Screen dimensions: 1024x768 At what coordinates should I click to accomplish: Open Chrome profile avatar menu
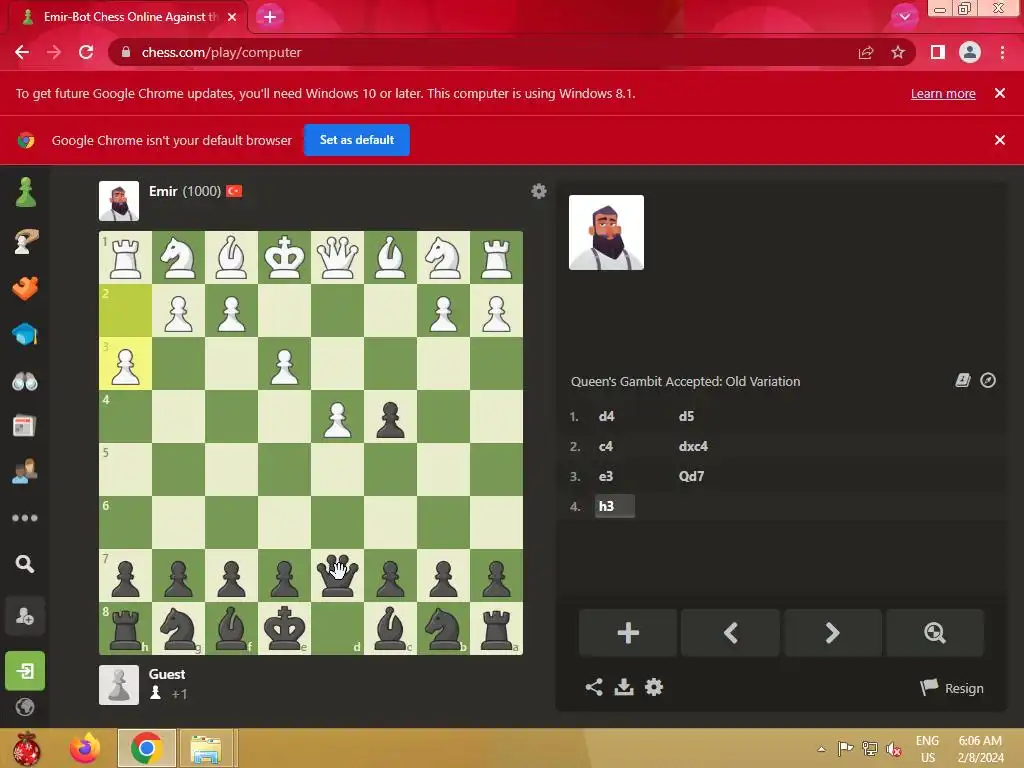969,52
